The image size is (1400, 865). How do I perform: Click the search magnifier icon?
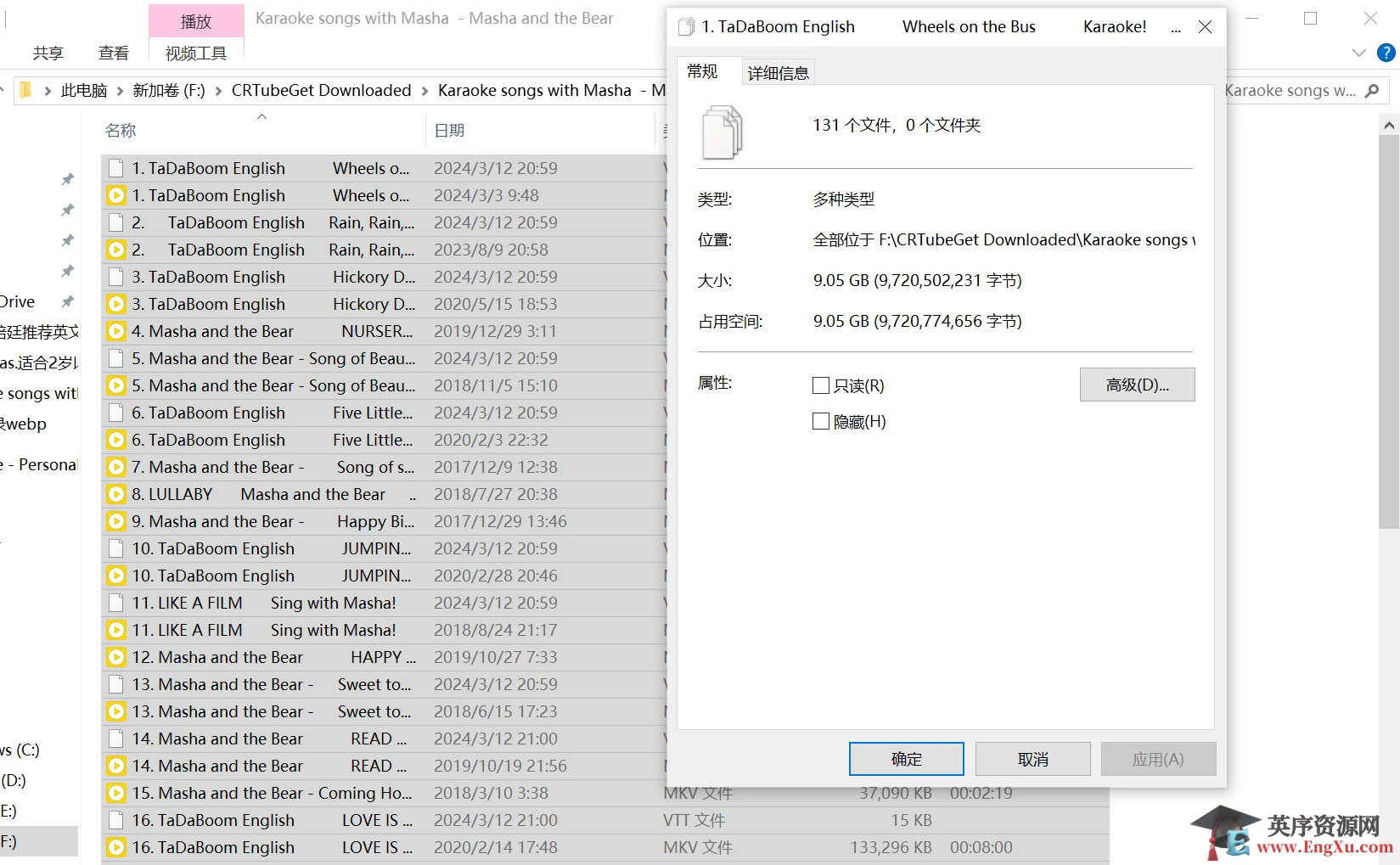(x=1372, y=91)
